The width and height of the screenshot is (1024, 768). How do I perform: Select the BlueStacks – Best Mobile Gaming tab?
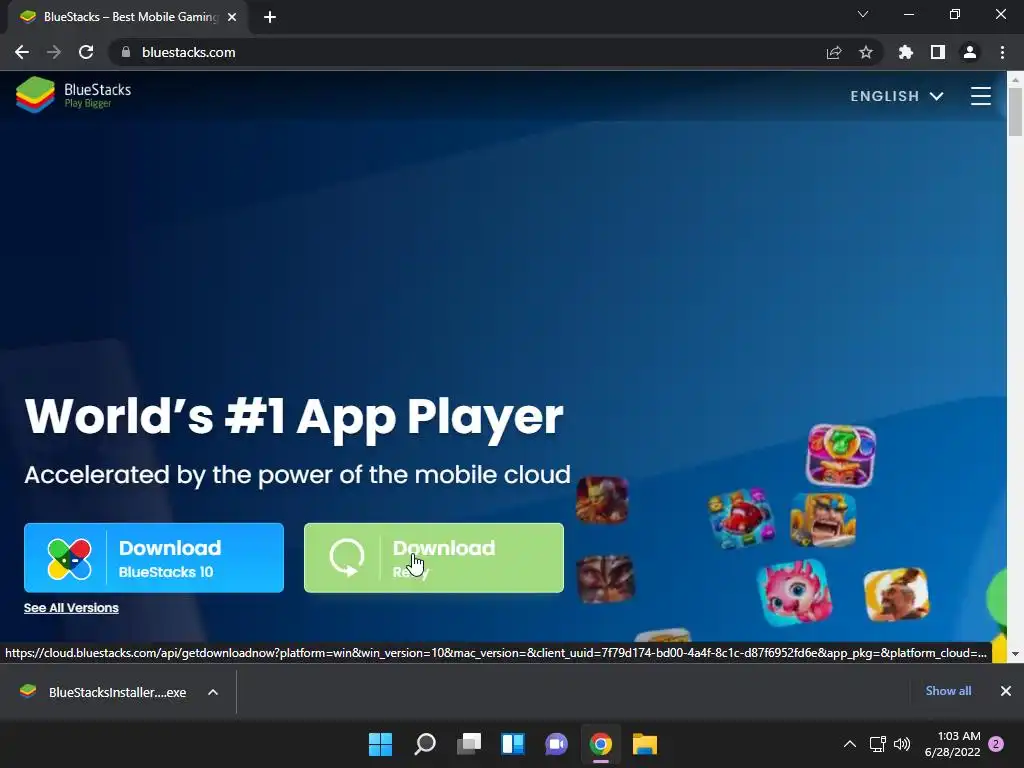click(129, 17)
